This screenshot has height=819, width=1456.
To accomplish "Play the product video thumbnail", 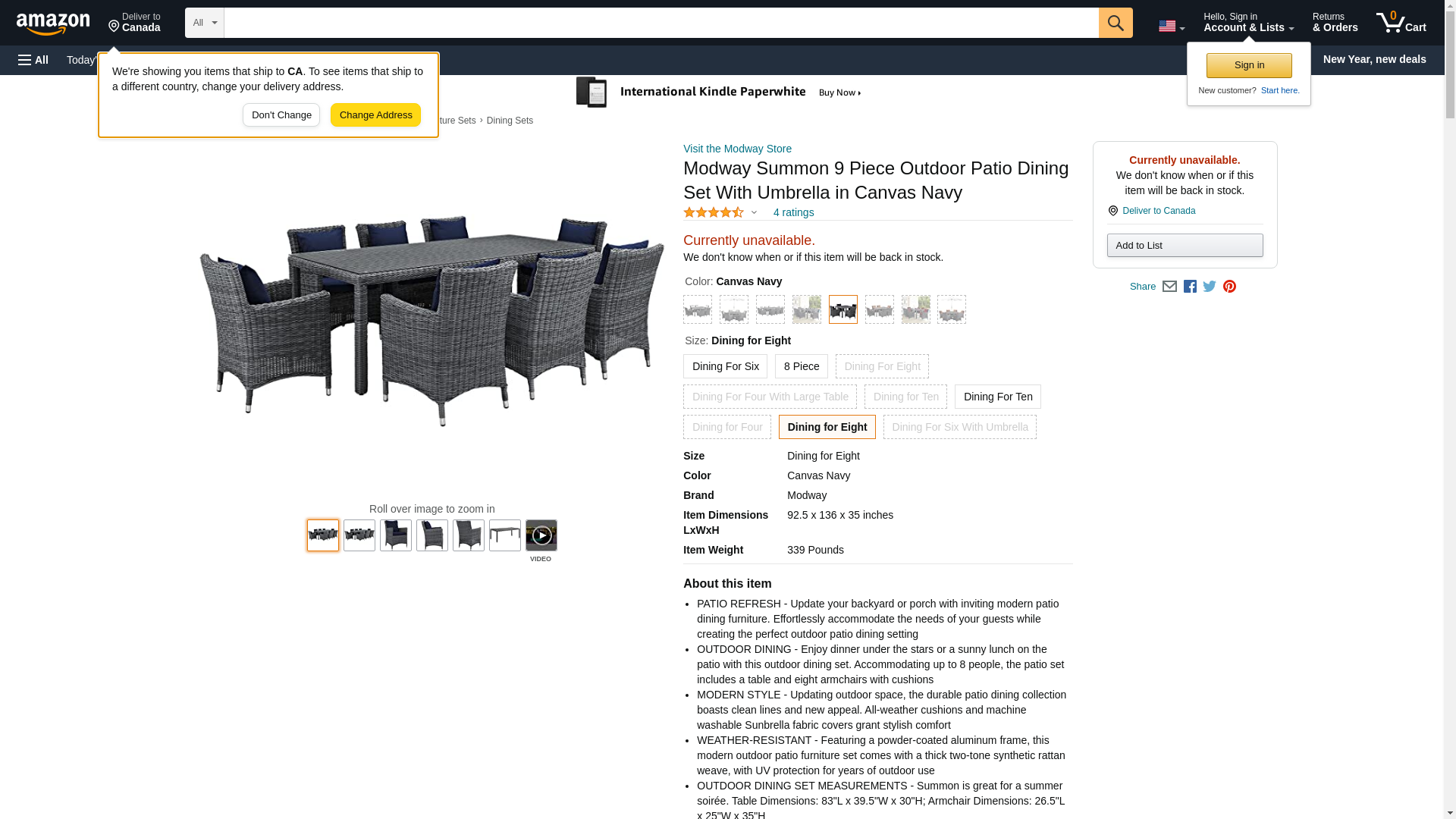I will pyautogui.click(x=541, y=535).
